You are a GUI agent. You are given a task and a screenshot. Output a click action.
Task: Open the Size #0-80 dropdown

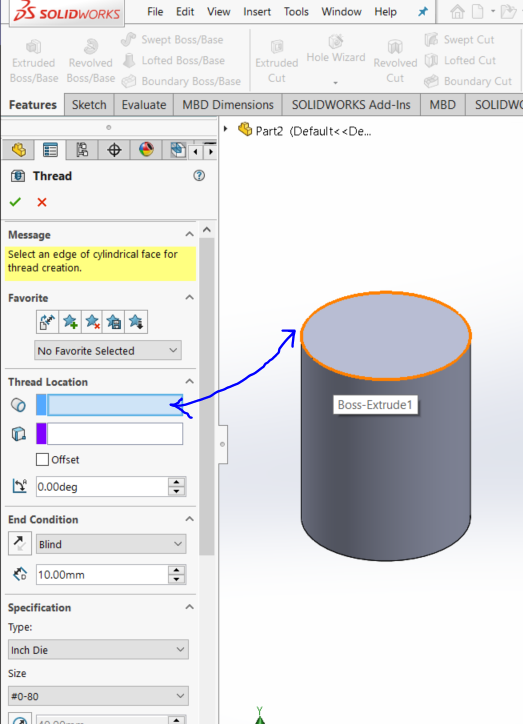click(x=98, y=696)
